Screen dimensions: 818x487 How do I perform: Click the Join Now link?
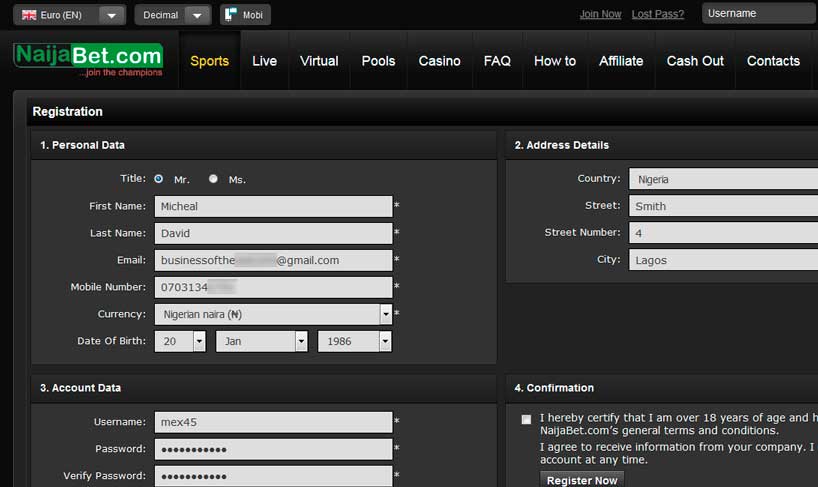tap(600, 14)
